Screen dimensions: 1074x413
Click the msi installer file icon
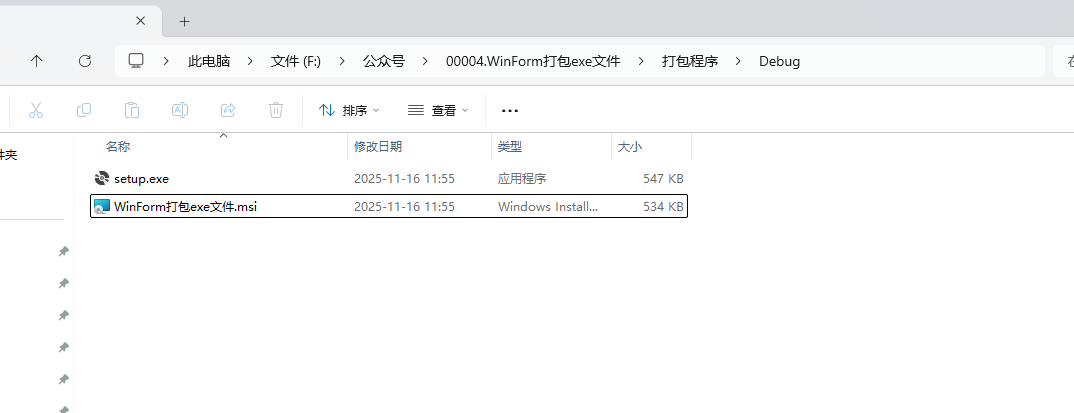101,206
